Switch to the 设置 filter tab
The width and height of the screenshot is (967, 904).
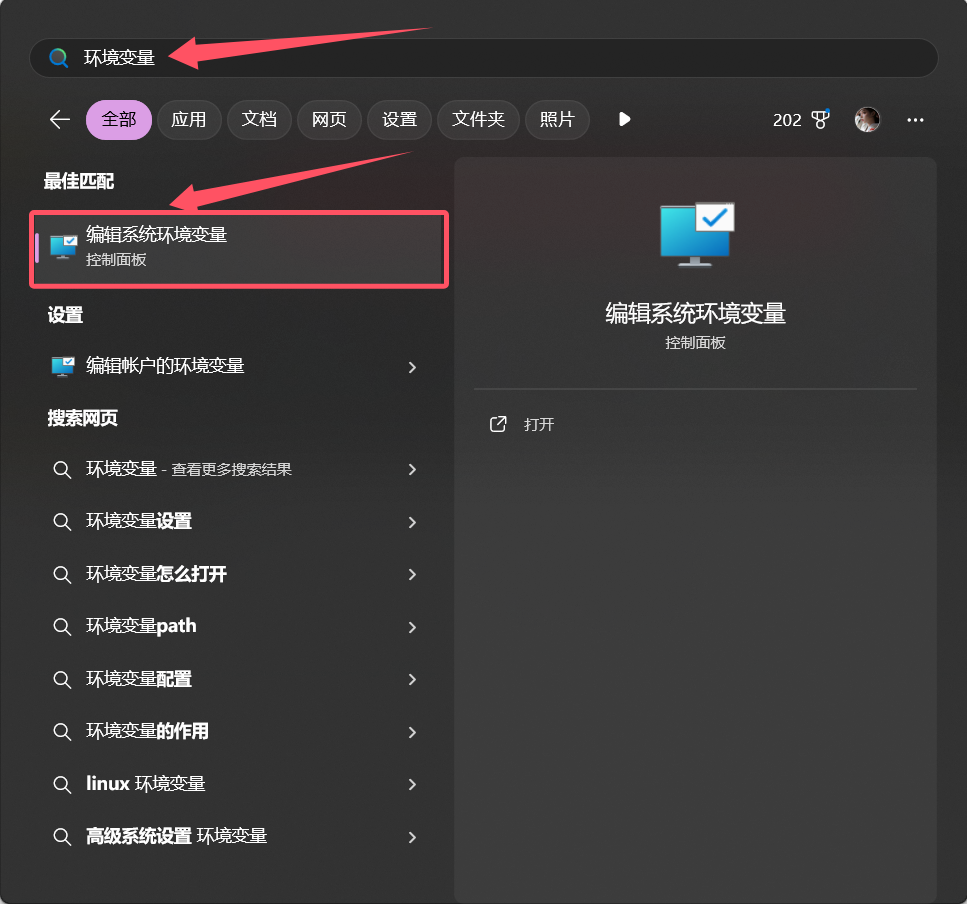tap(399, 120)
